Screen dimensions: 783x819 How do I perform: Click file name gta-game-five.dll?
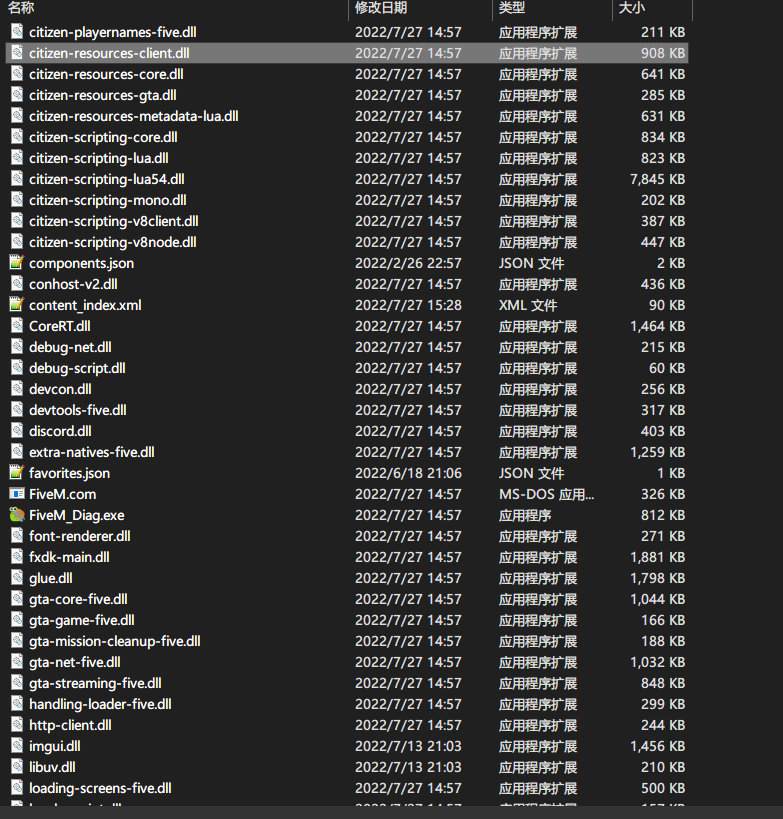(x=82, y=620)
